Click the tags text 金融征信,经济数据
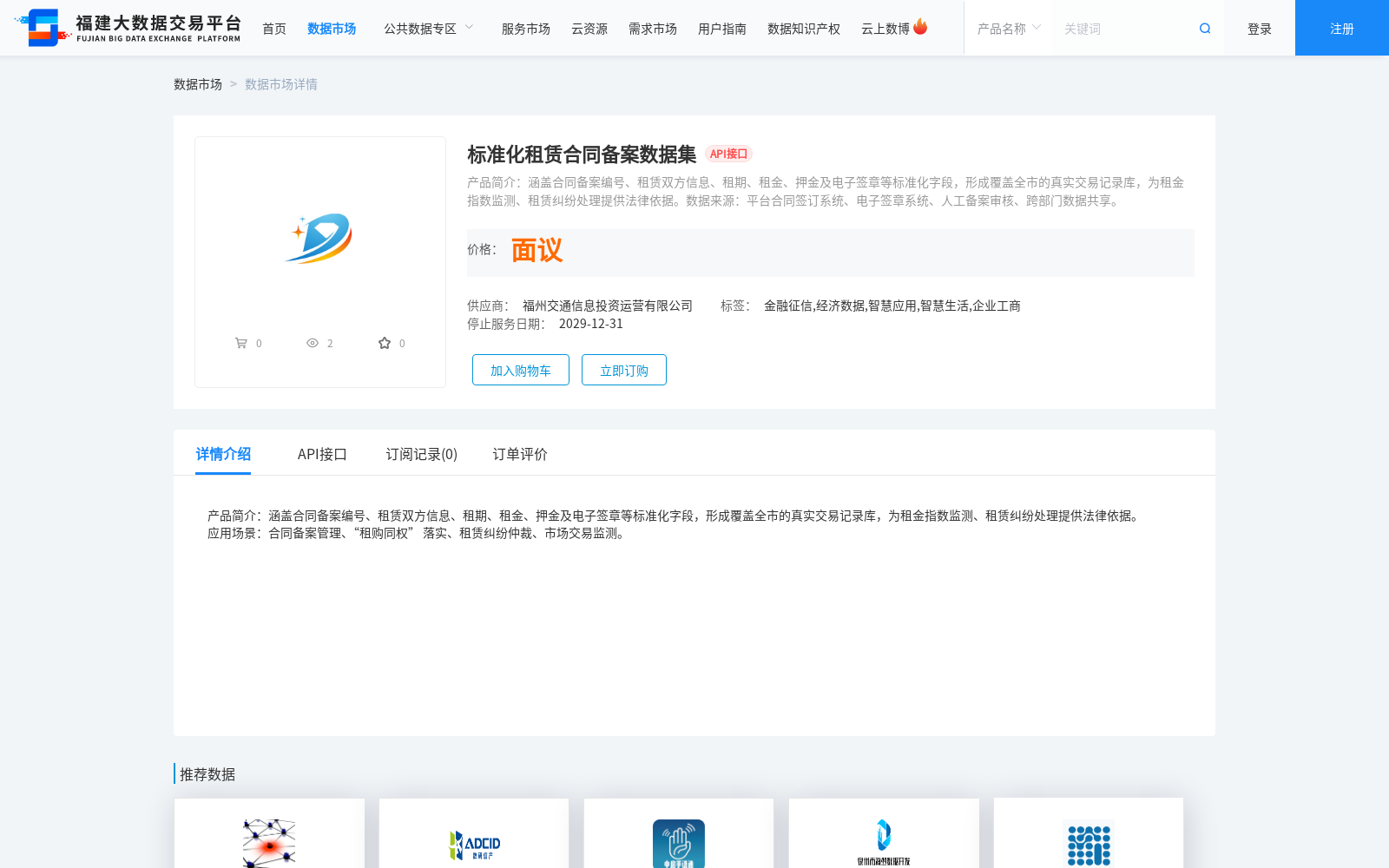 [814, 306]
